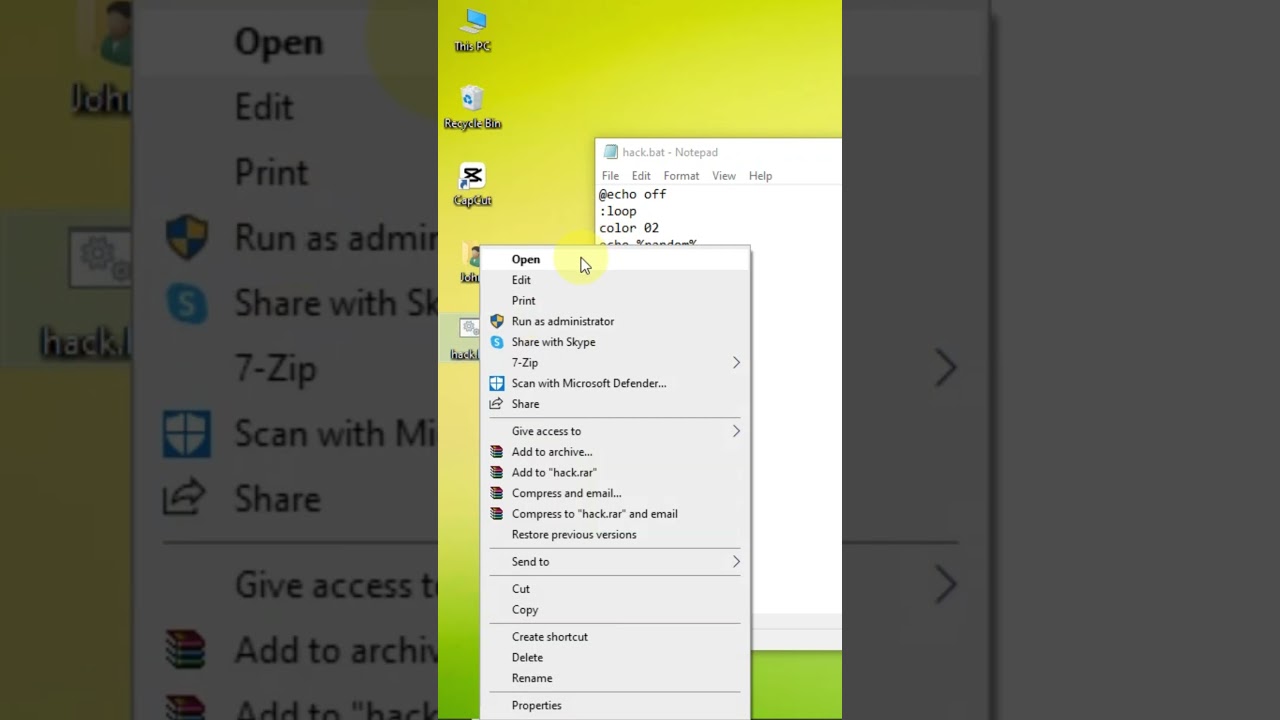
Task: Select Add to archive...
Action: point(615,452)
